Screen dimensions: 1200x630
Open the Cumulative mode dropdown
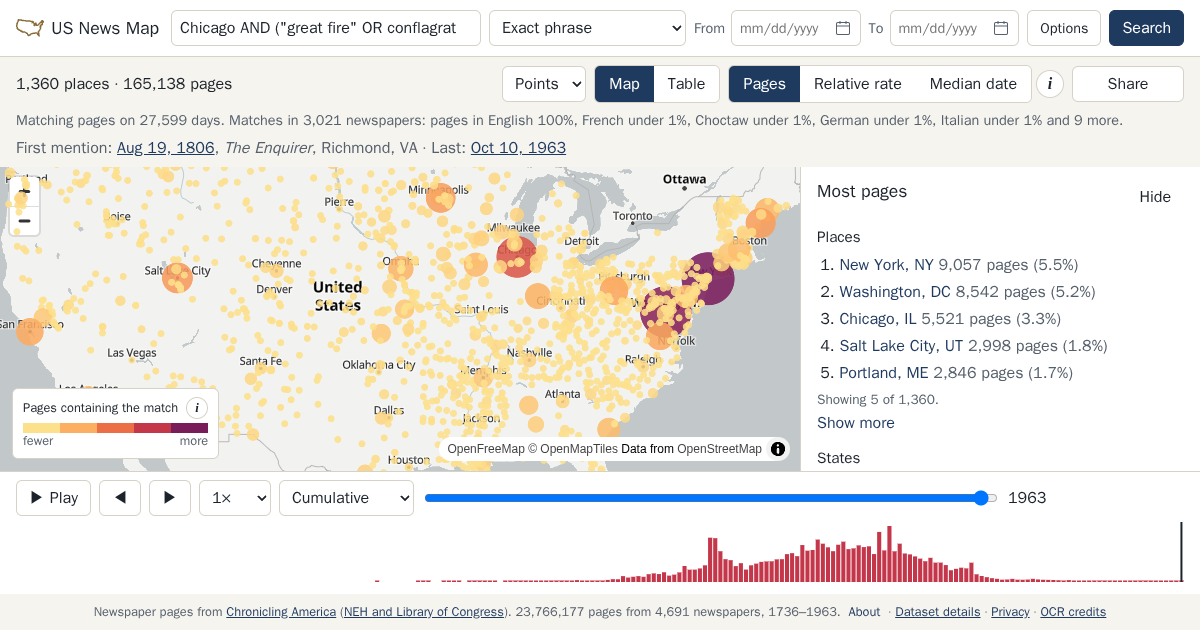[x=346, y=498]
